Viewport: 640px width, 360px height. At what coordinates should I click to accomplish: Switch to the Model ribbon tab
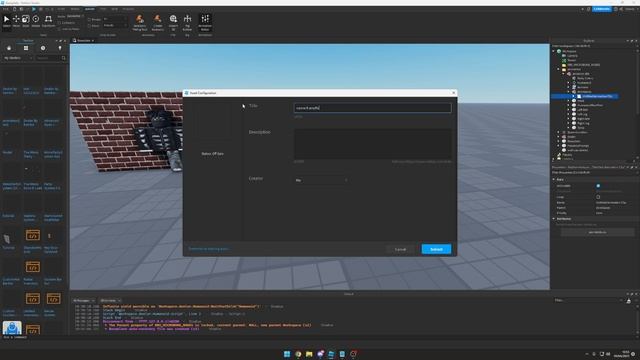pos(75,9)
